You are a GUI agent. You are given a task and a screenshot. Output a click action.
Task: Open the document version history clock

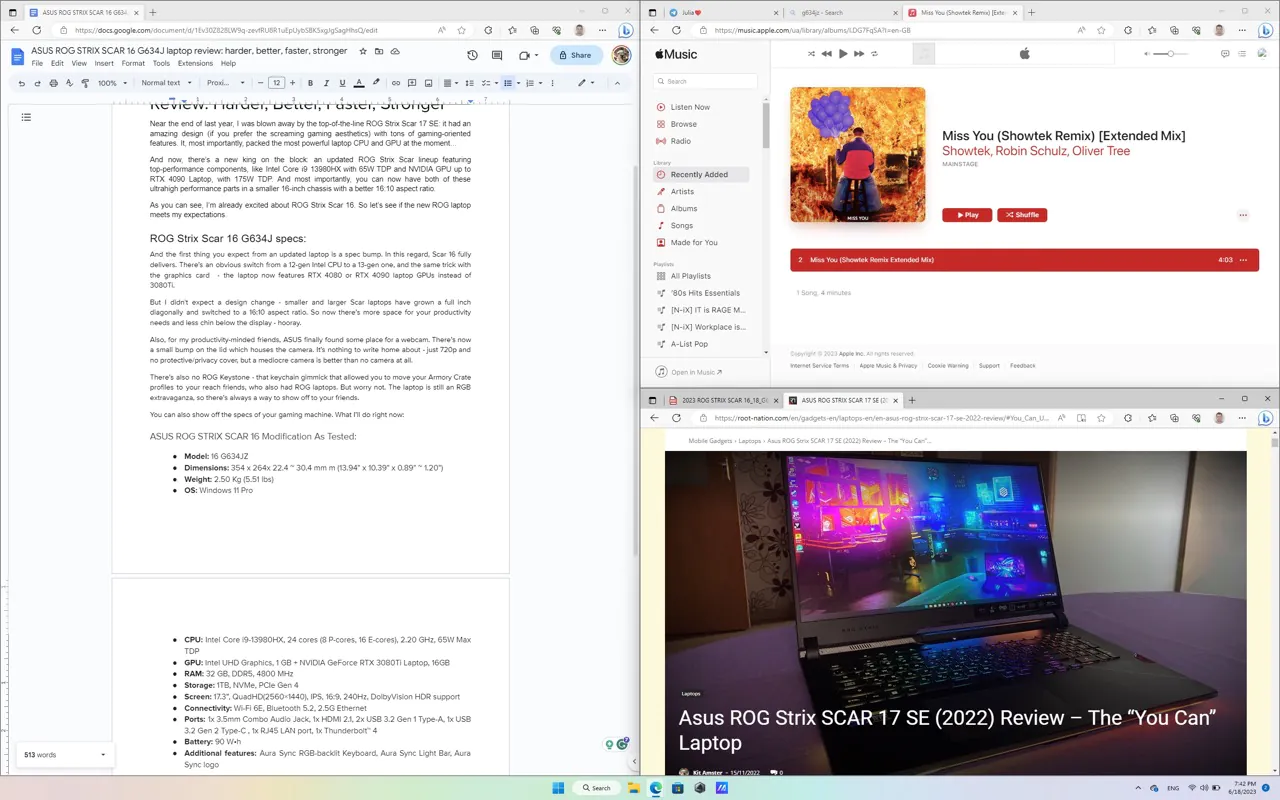click(472, 55)
